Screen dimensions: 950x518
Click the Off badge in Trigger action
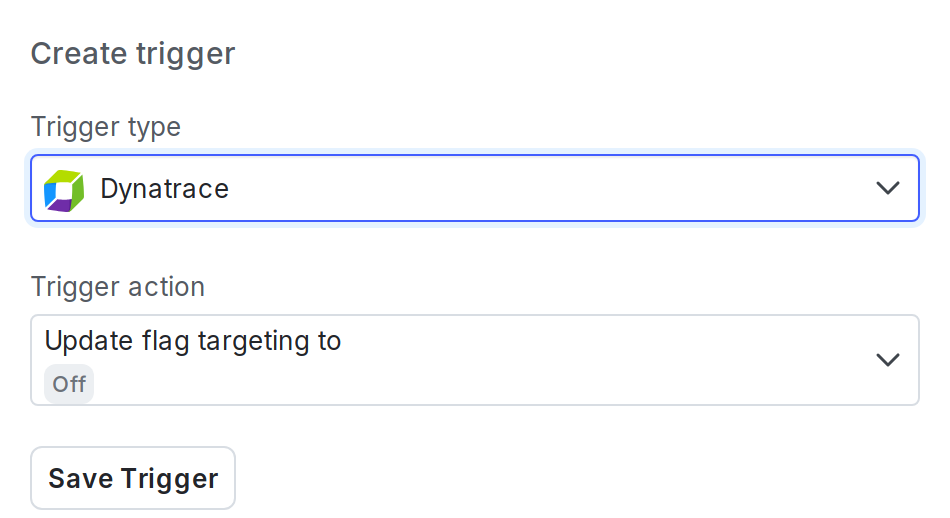[x=69, y=384]
